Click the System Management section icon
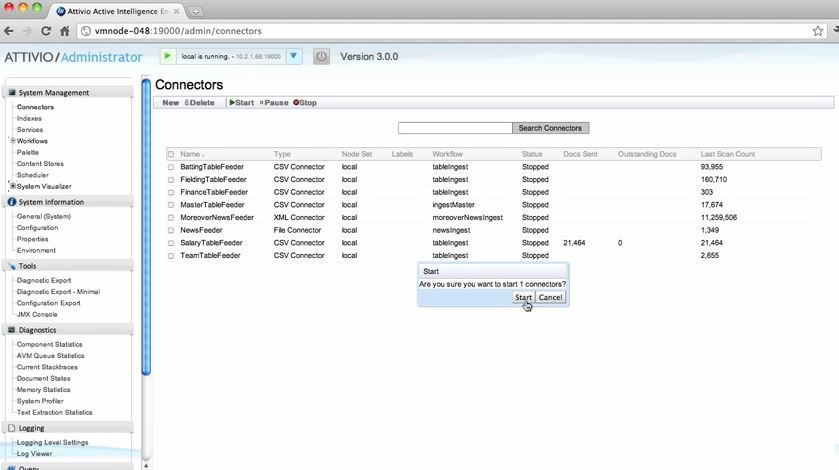Screen dimensions: 839x470 tap(12, 93)
